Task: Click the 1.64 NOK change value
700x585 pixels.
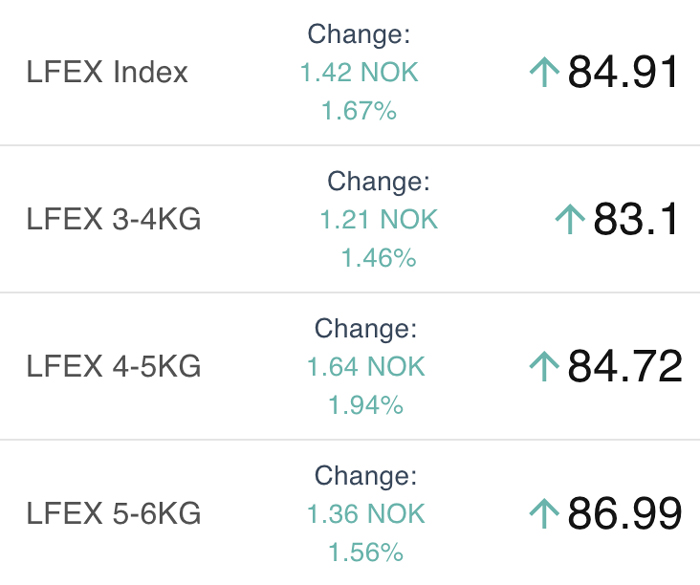Action: point(366,367)
